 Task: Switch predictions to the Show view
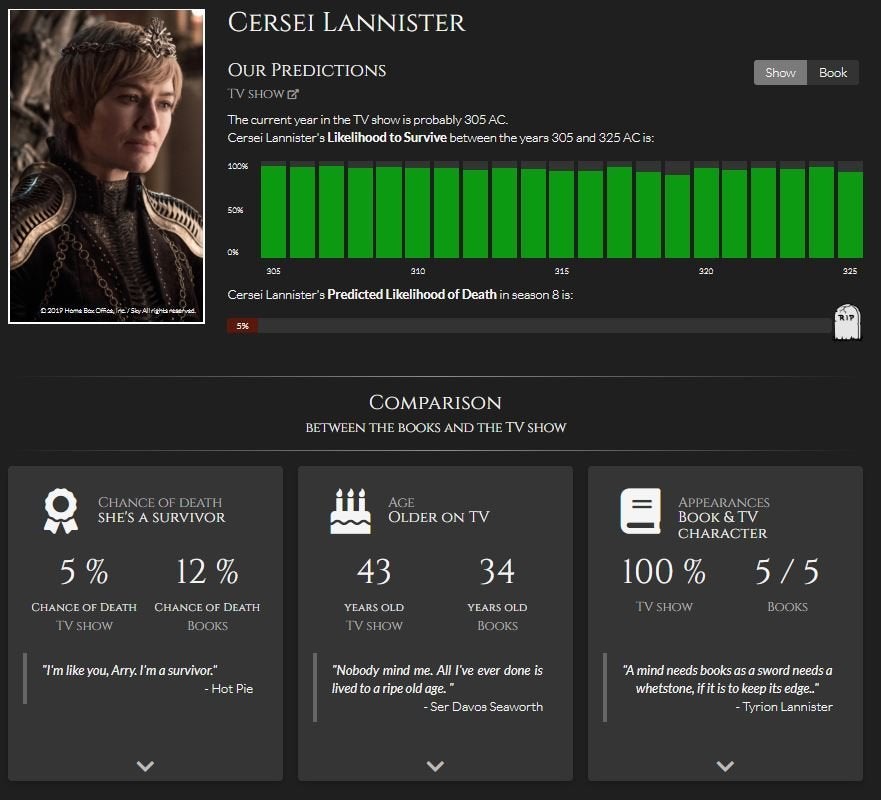tap(780, 72)
